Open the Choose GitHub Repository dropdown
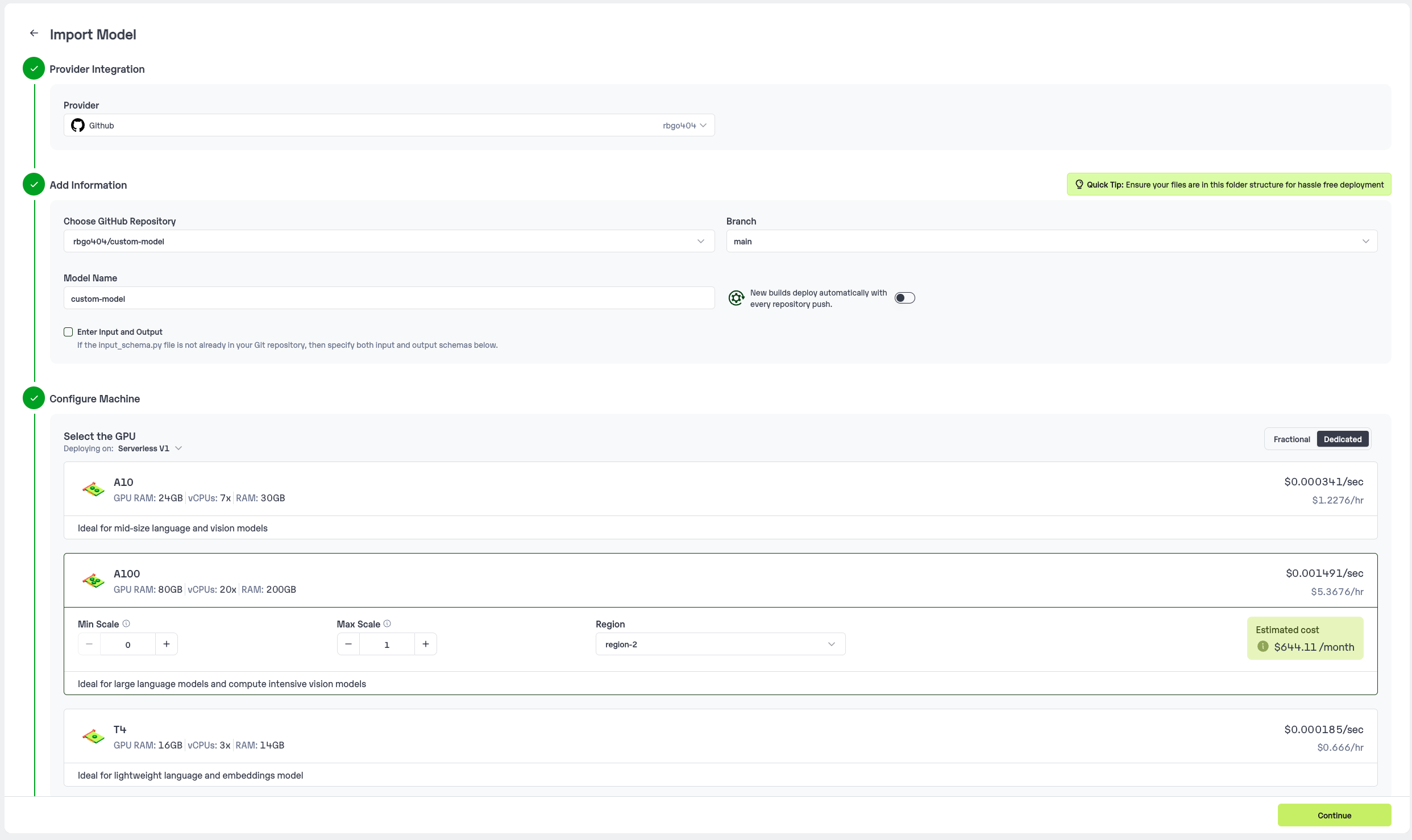This screenshot has height=840, width=1412. click(389, 242)
